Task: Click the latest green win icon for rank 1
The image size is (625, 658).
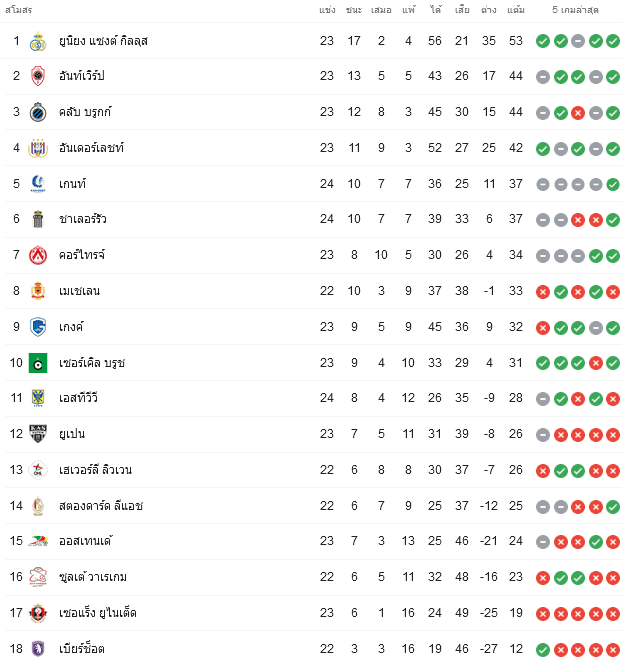Action: (x=613, y=41)
